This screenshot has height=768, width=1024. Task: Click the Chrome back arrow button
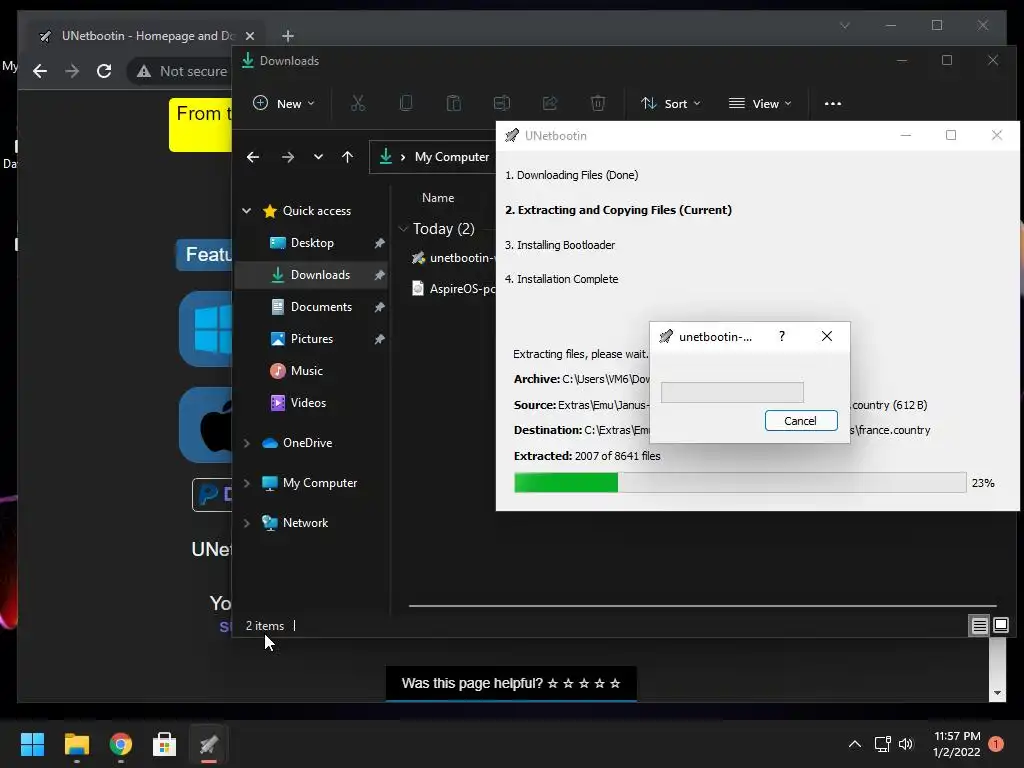pyautogui.click(x=40, y=71)
